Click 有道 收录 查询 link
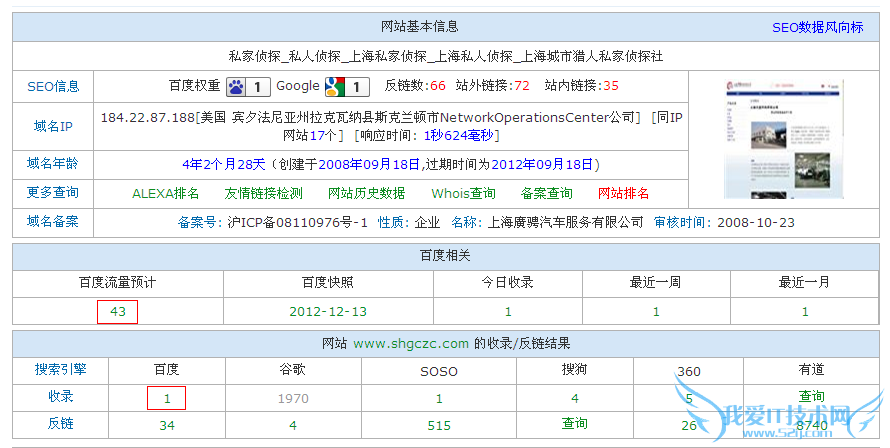Image resolution: width=890 pixels, height=448 pixels. coord(811,396)
